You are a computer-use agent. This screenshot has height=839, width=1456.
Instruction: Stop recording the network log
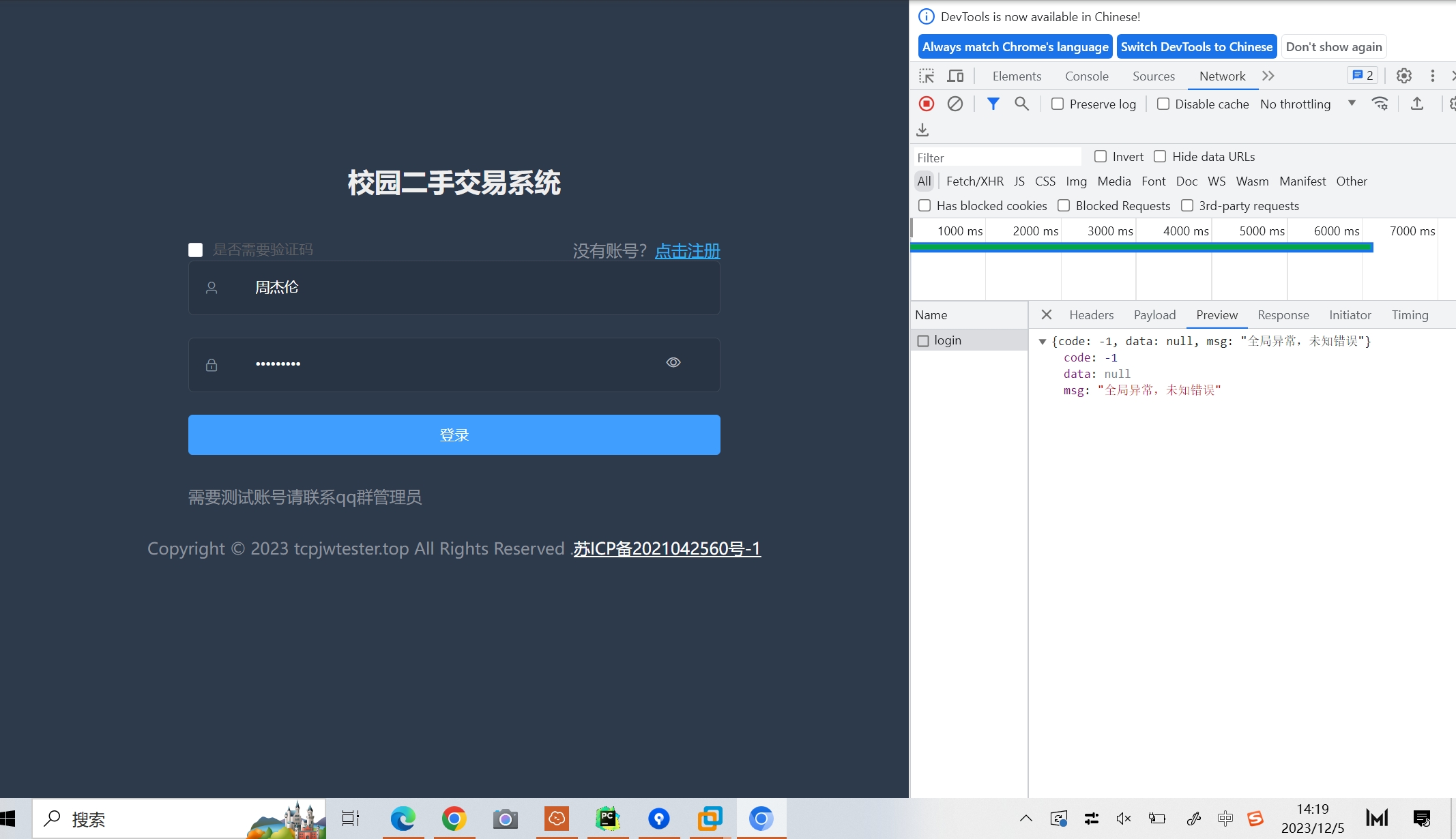pyautogui.click(x=926, y=104)
